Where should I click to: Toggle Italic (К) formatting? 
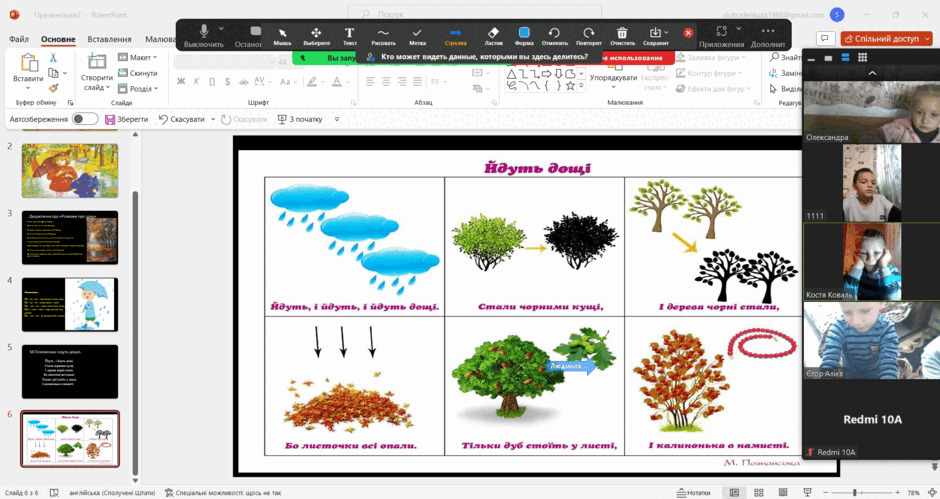pos(196,82)
